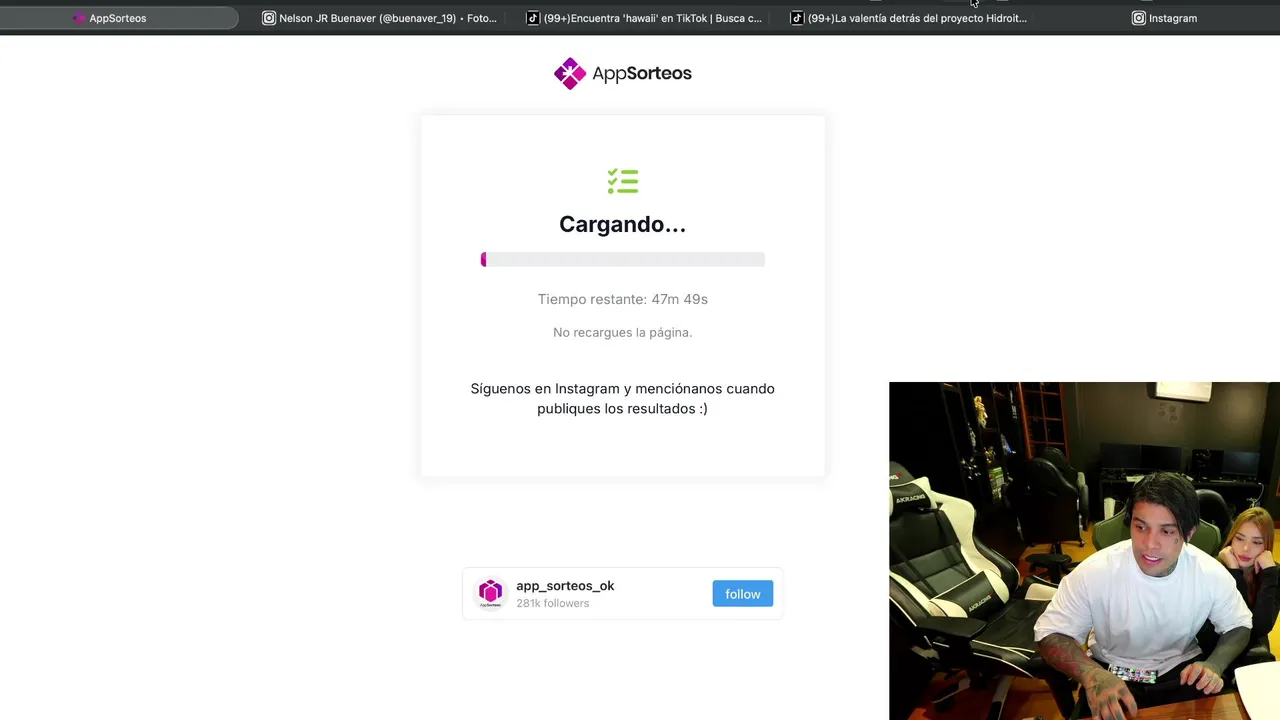
Task: Click the app_sorteos_ok profile avatar
Action: 490,593
